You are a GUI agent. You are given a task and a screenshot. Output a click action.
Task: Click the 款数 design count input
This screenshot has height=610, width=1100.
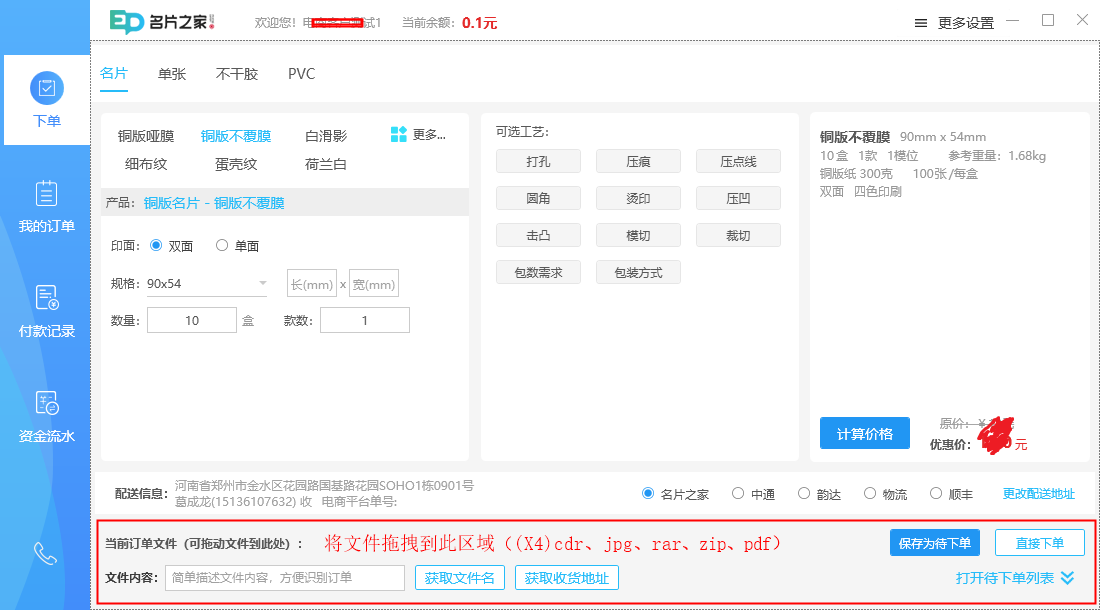[365, 320]
